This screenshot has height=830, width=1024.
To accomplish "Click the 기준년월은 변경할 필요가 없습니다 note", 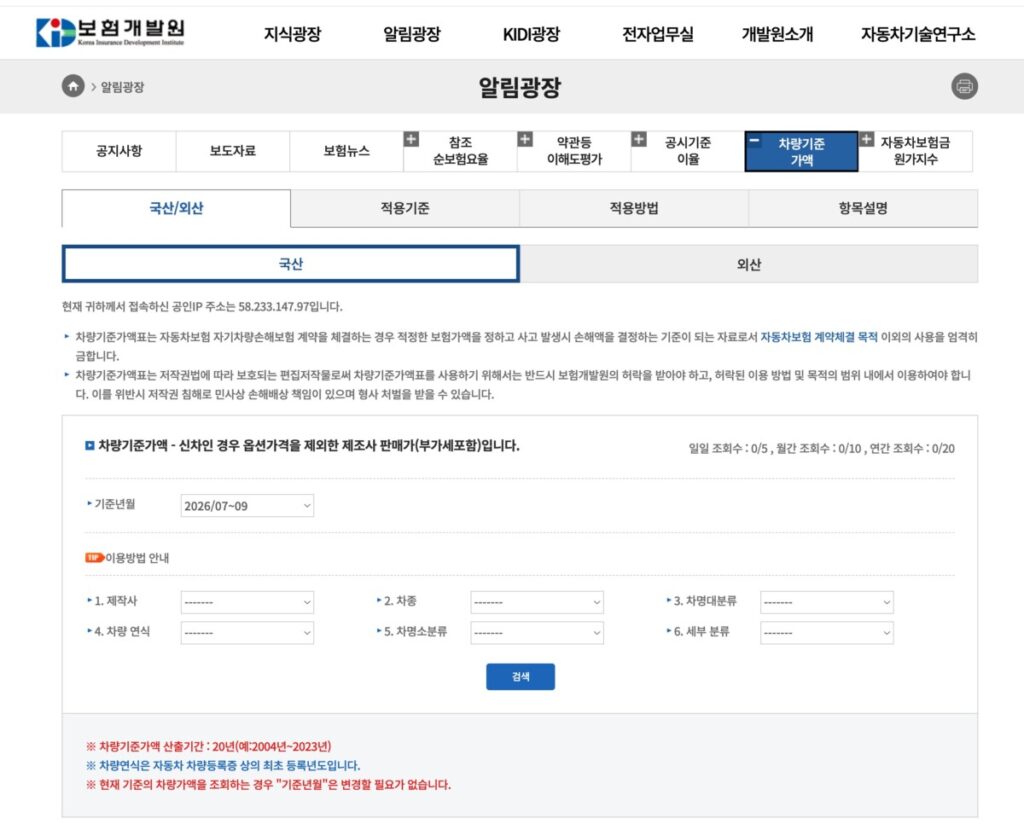I will coord(268,784).
